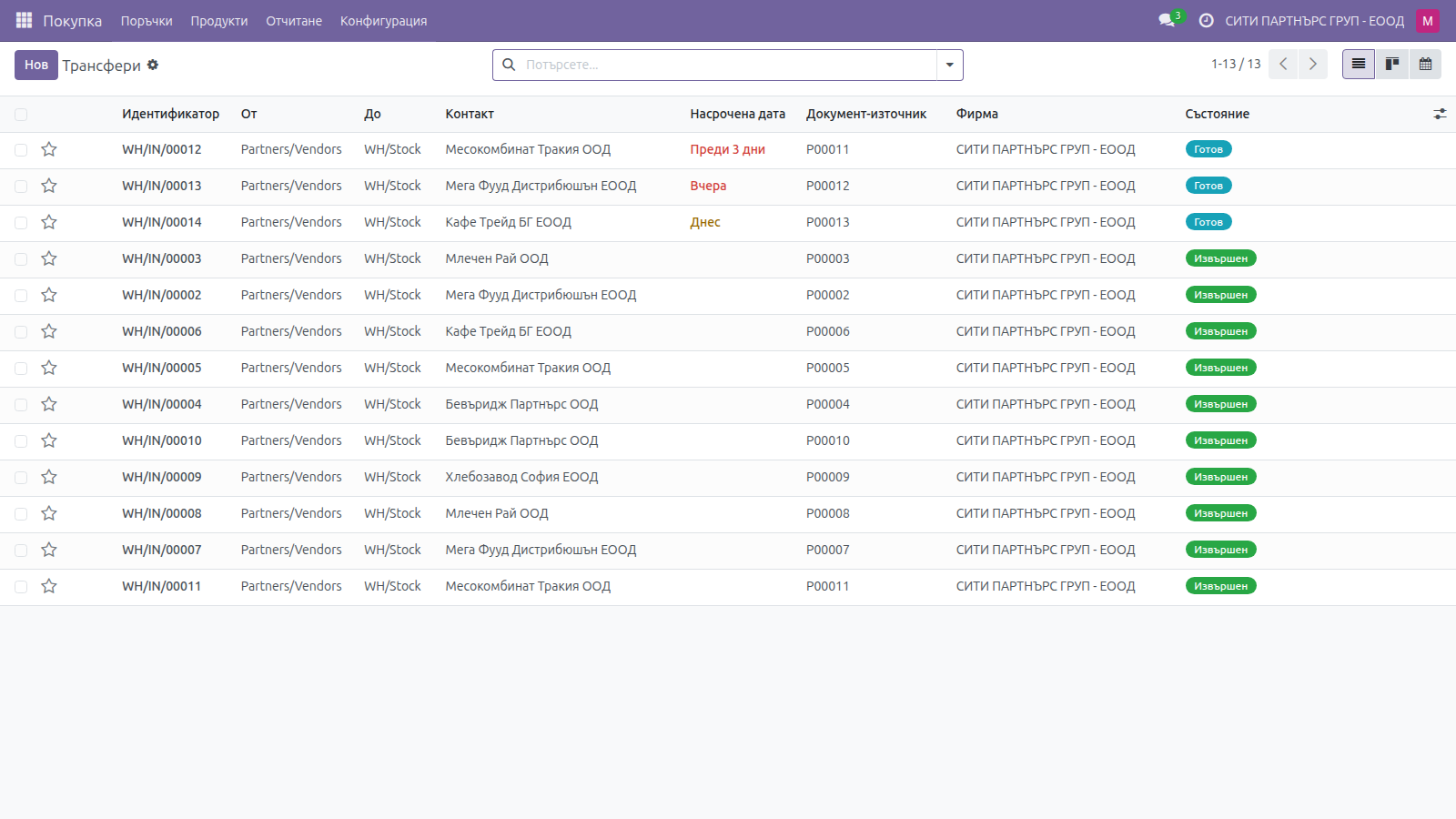1456x819 pixels.
Task: Click the Извършен badge for WH/IN/00003
Action: point(1221,258)
